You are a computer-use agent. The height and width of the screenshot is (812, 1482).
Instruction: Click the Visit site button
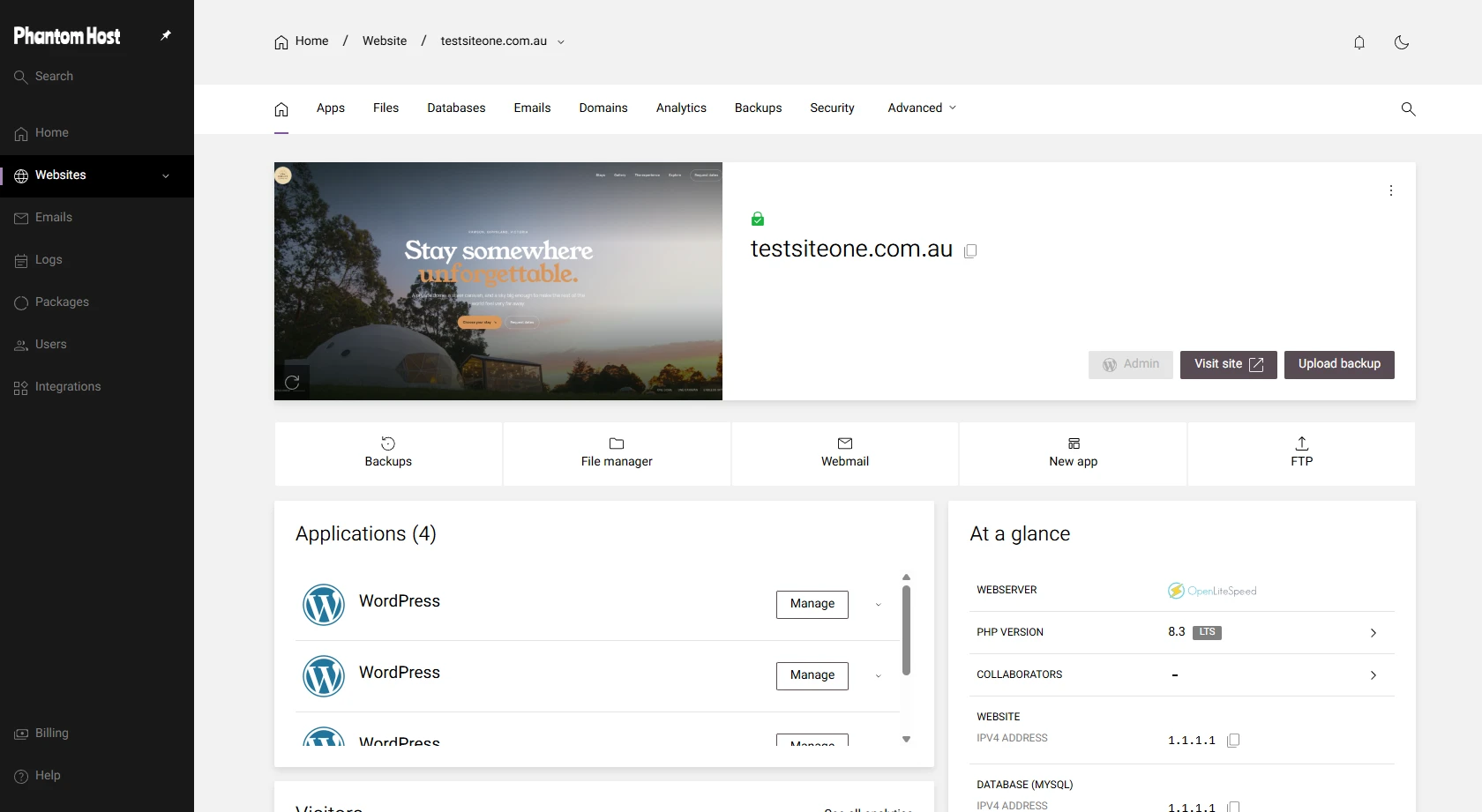(1228, 365)
